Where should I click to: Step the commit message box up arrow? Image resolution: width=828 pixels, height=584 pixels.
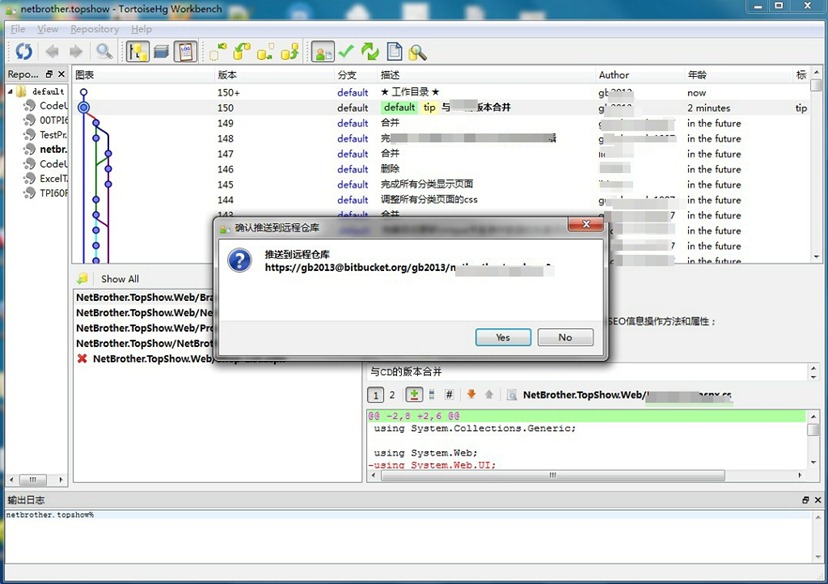(x=813, y=369)
